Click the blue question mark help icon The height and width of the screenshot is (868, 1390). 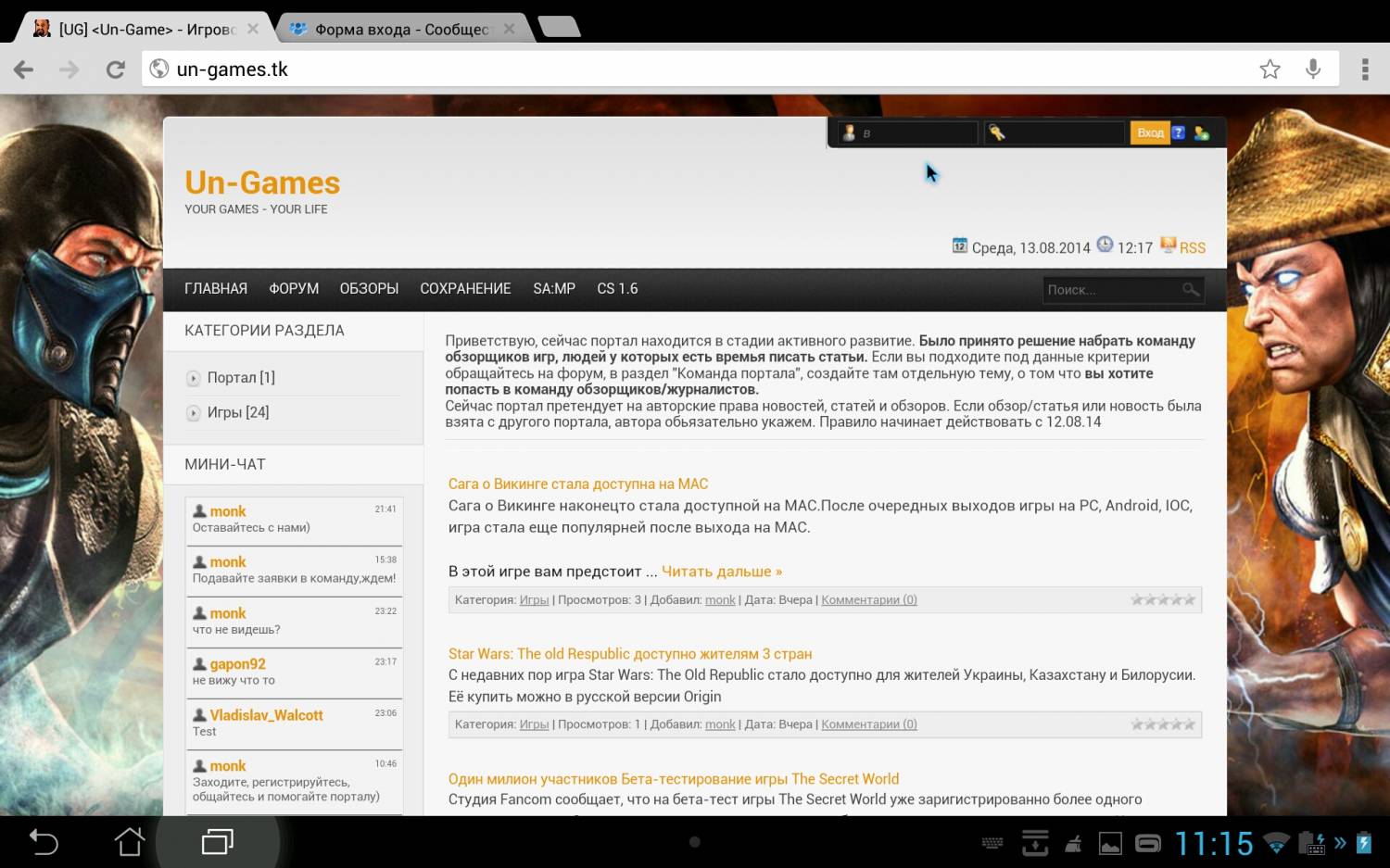coord(1178,133)
